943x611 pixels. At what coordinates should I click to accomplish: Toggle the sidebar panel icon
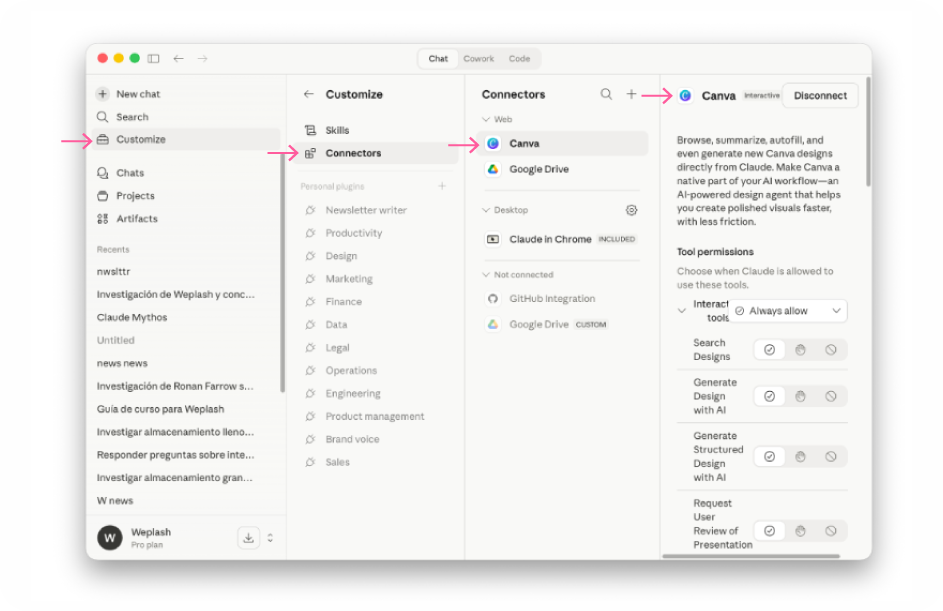point(153,58)
